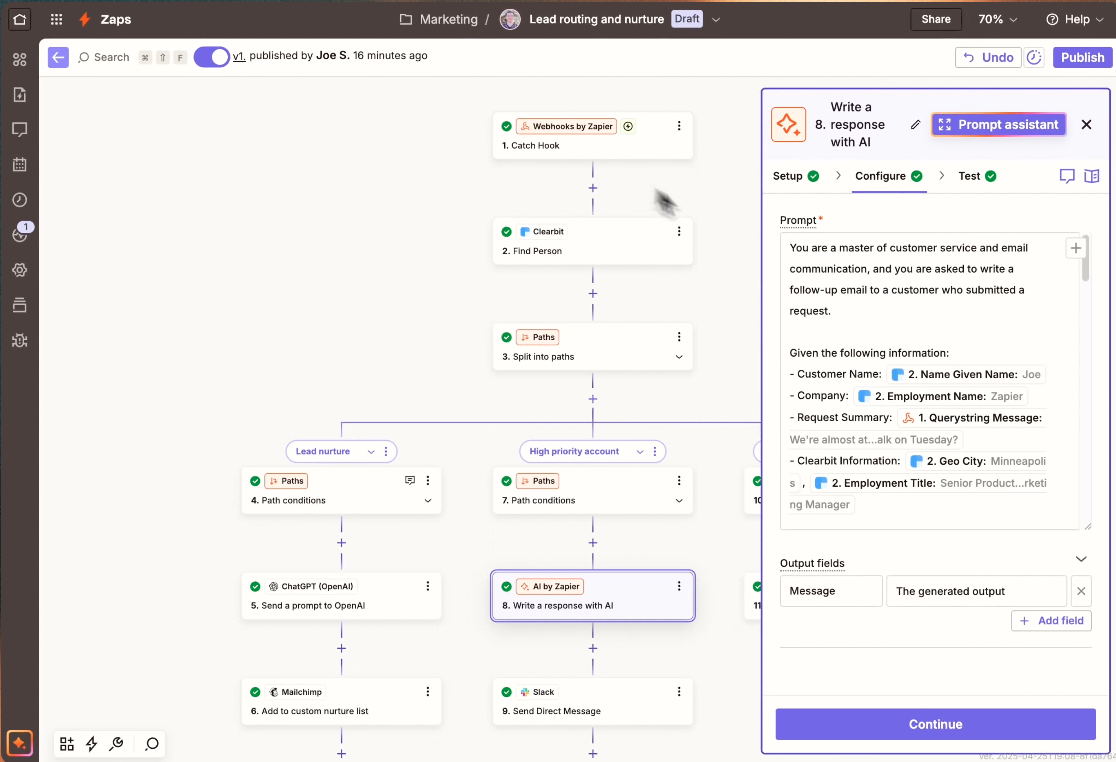Viewport: 1116px width, 762px height.
Task: Open three-dot menu on ChatGPT step
Action: tap(428, 586)
